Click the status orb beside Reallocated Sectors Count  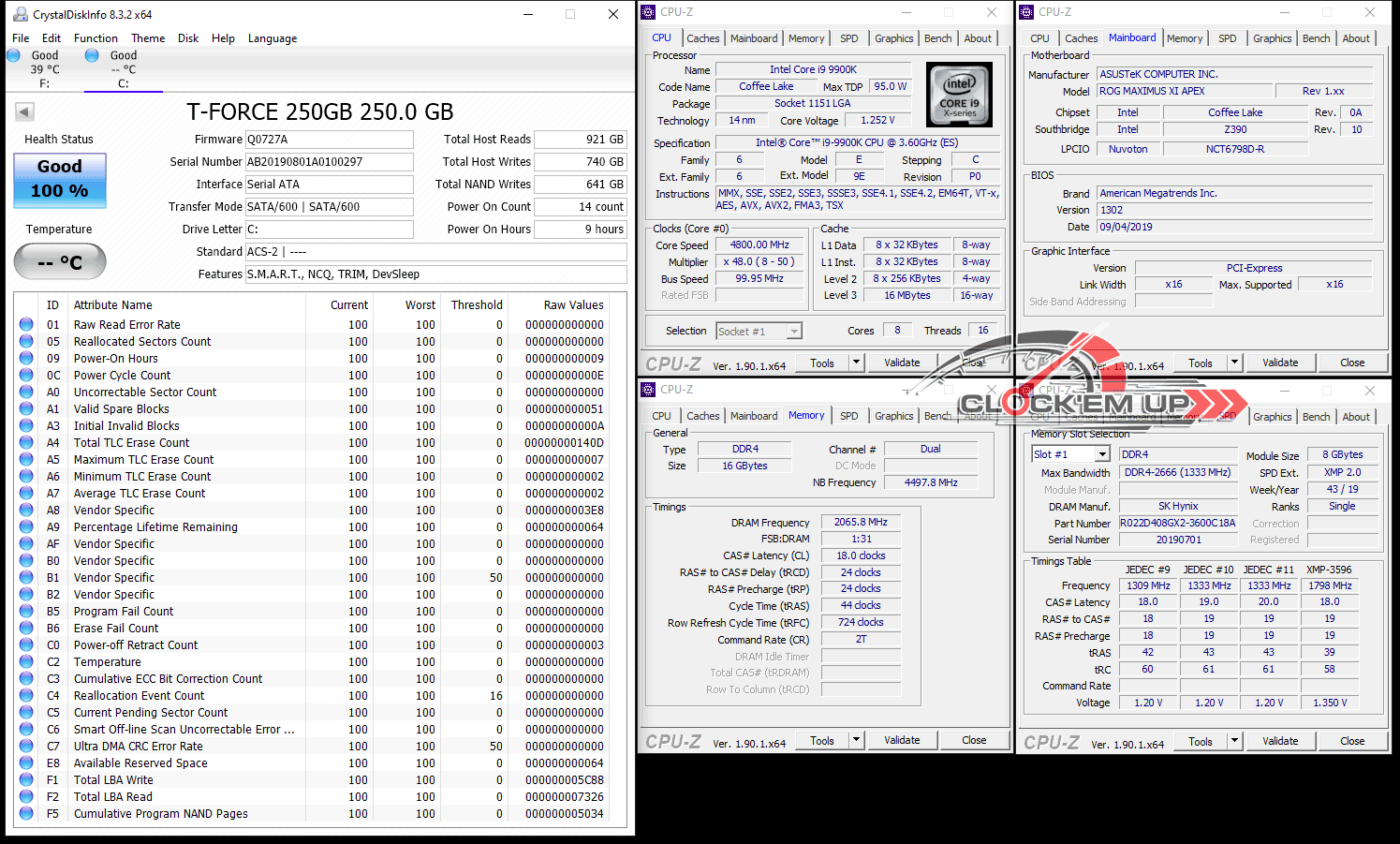coord(26,342)
